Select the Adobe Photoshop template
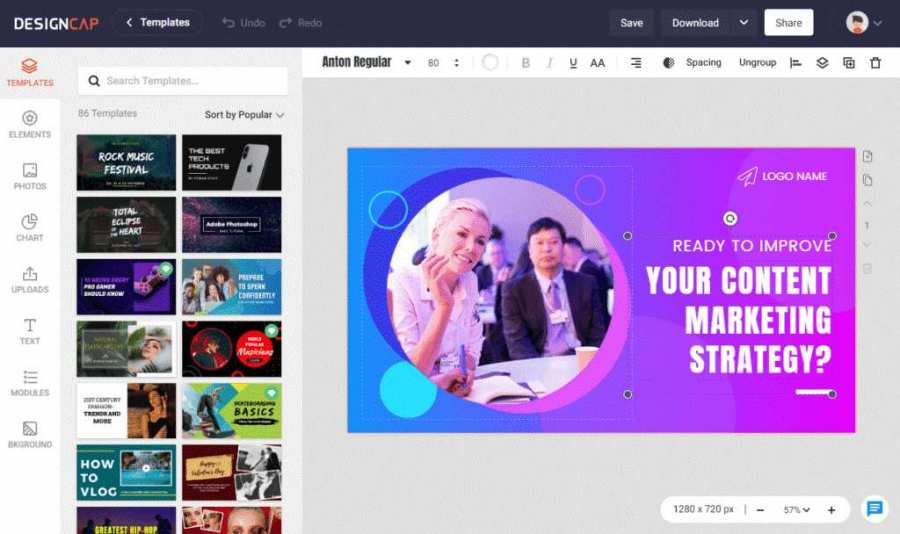Screen dimensions: 900x534 [232, 225]
